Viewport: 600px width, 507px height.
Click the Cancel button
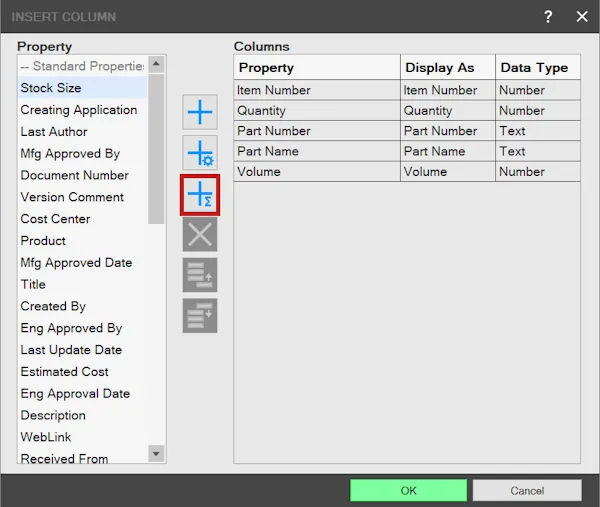[527, 490]
